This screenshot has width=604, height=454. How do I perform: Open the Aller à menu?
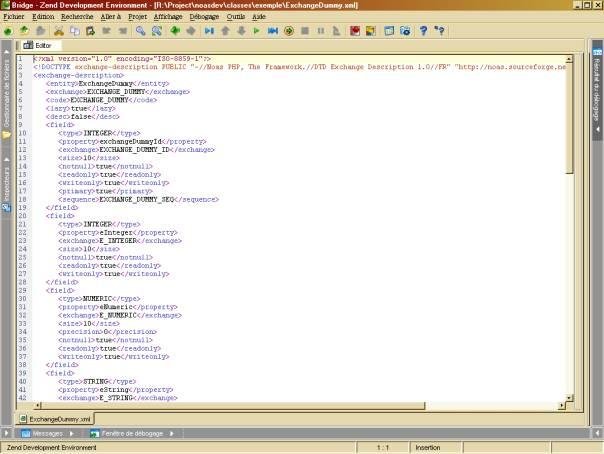coord(111,17)
